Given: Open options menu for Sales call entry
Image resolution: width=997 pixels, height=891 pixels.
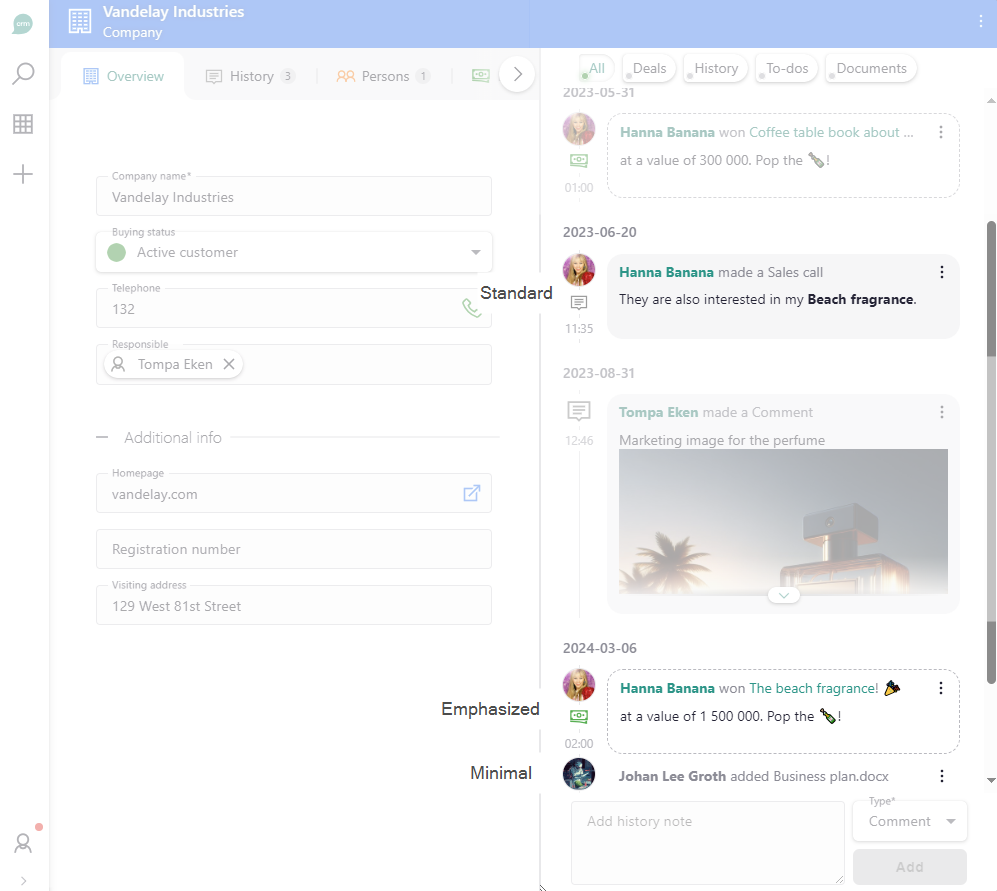Looking at the screenshot, I should coord(941,272).
